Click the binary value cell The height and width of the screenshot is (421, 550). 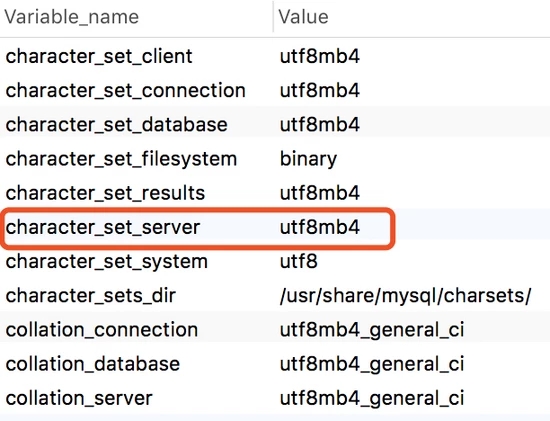(308, 159)
